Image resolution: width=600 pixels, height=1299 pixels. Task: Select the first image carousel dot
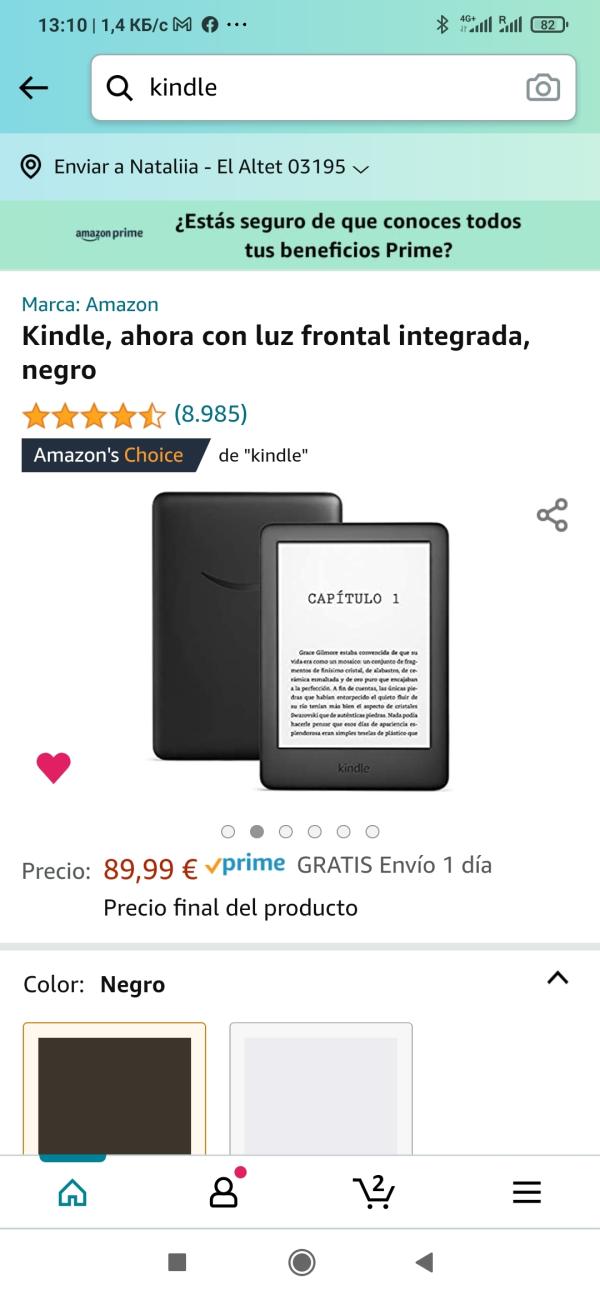pyautogui.click(x=228, y=831)
